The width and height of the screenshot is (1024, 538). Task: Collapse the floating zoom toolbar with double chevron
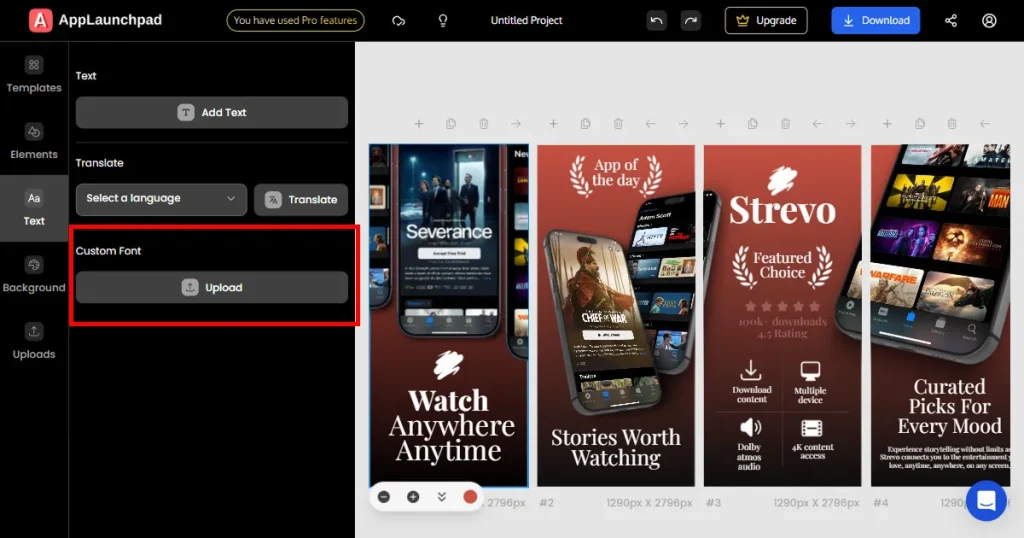coord(441,497)
